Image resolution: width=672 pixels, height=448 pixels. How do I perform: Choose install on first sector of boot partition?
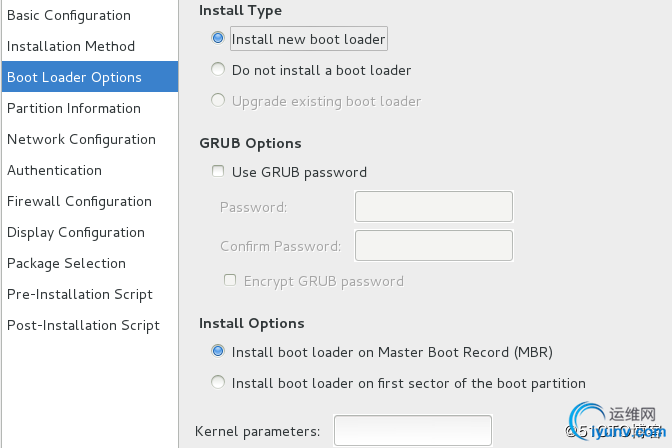(218, 383)
